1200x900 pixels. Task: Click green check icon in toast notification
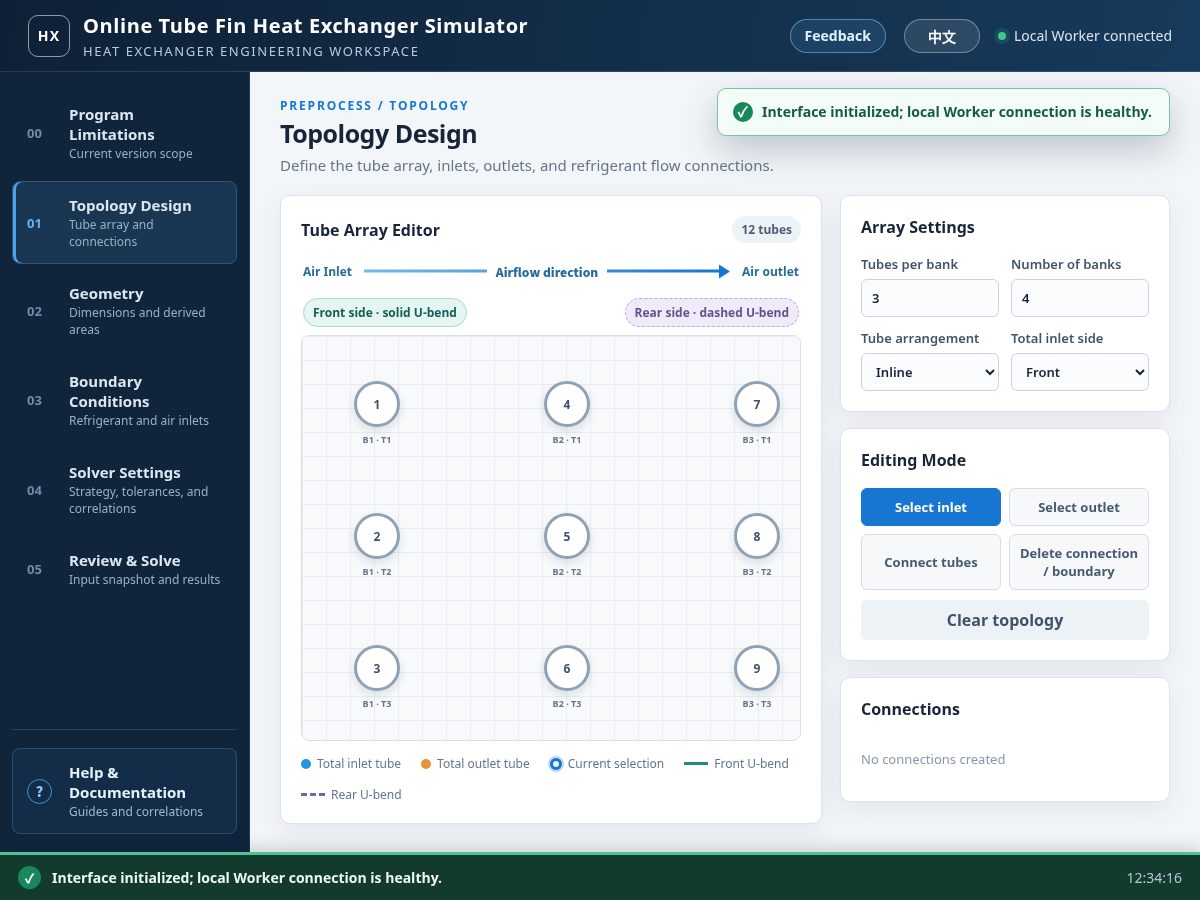pyautogui.click(x=742, y=112)
